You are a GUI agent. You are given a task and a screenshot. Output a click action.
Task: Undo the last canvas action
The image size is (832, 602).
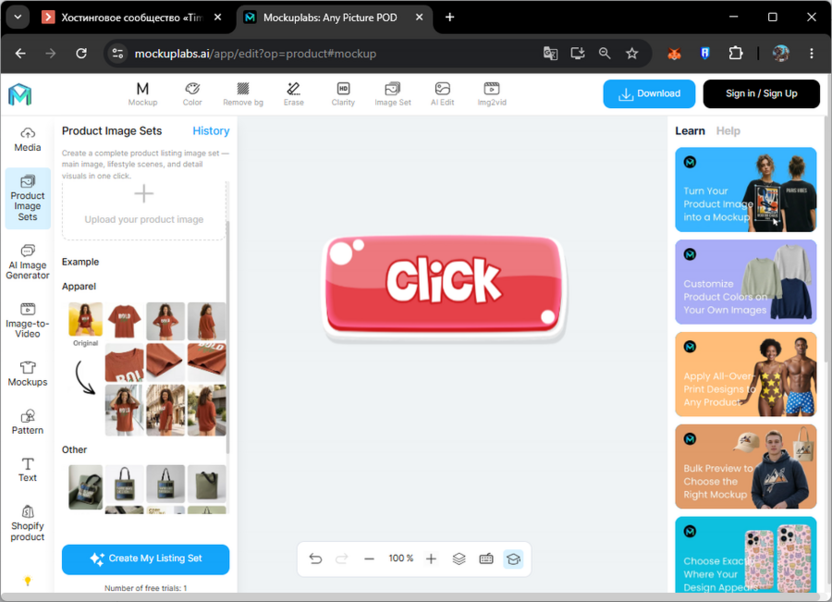pyautogui.click(x=316, y=559)
